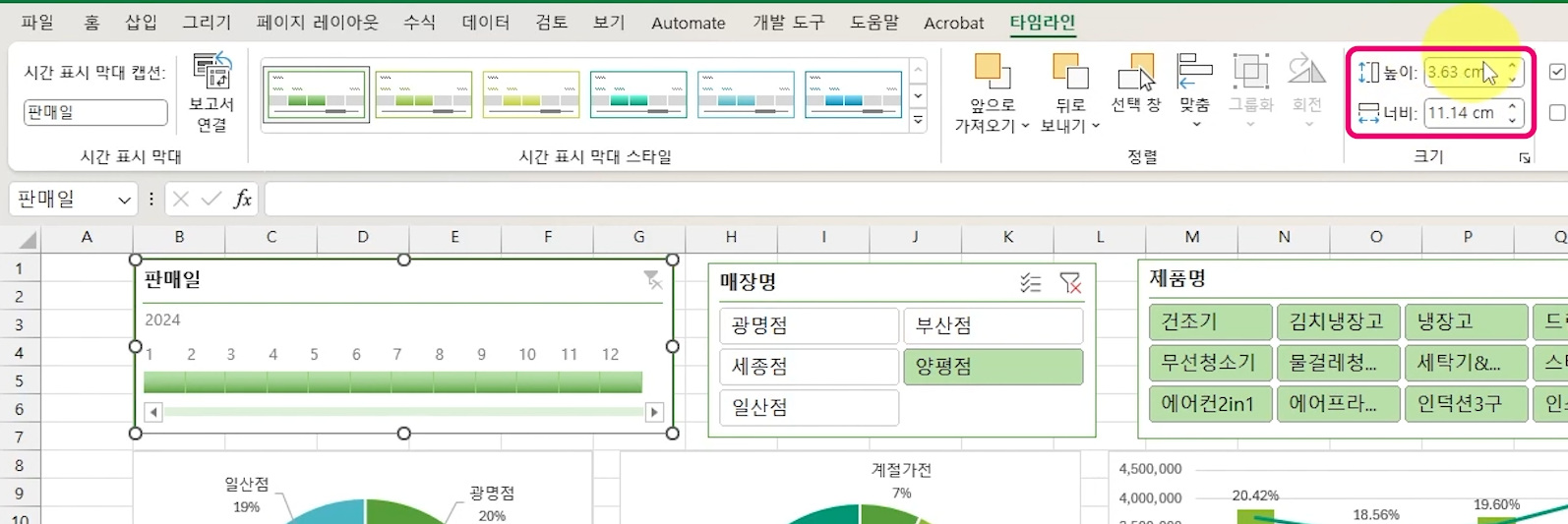
Task: Toggle the 건조기 product slicer item
Action: click(x=1210, y=321)
